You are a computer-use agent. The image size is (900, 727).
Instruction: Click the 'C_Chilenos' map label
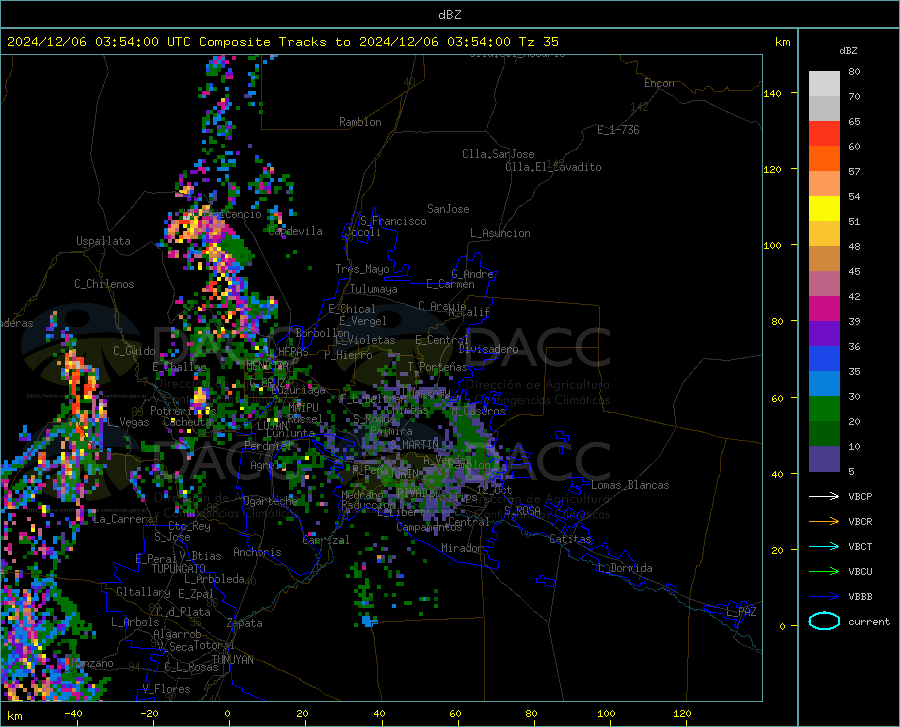[x=104, y=284]
